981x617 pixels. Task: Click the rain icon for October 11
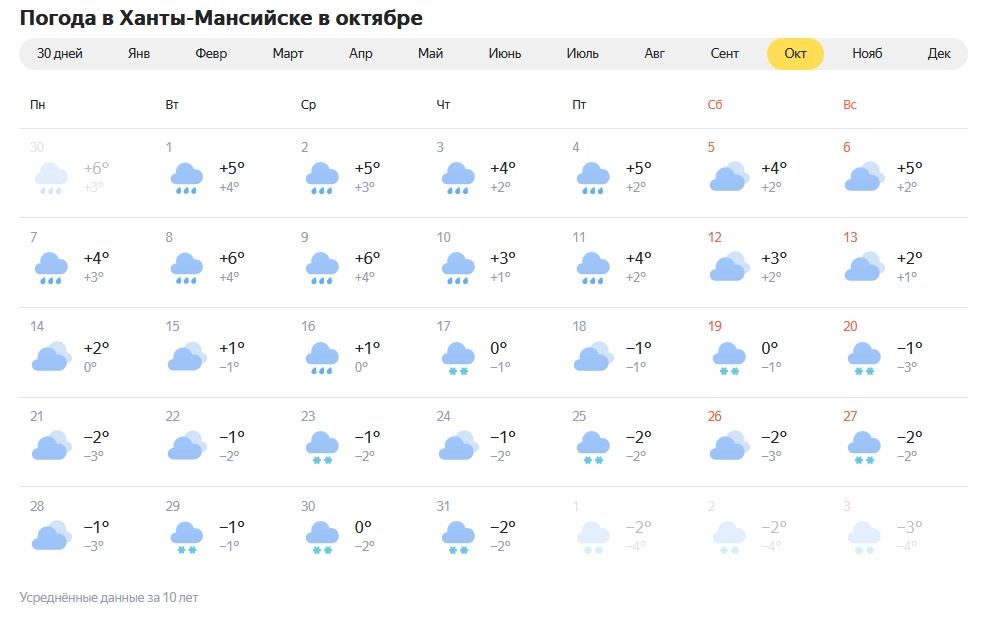[593, 267]
